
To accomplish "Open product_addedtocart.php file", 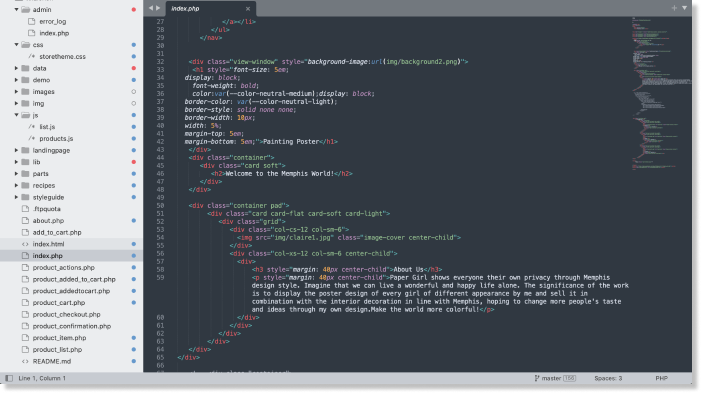I will point(71,291).
